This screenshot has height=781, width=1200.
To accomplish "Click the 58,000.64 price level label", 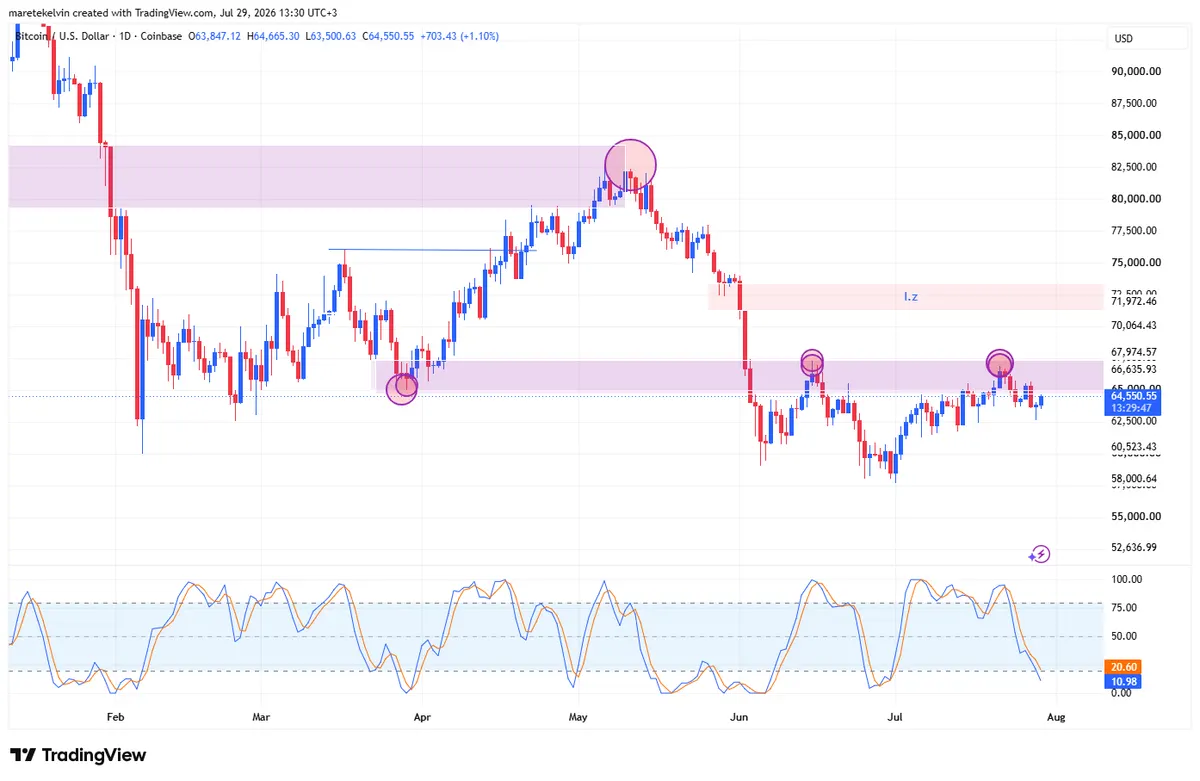I will click(x=1134, y=479).
